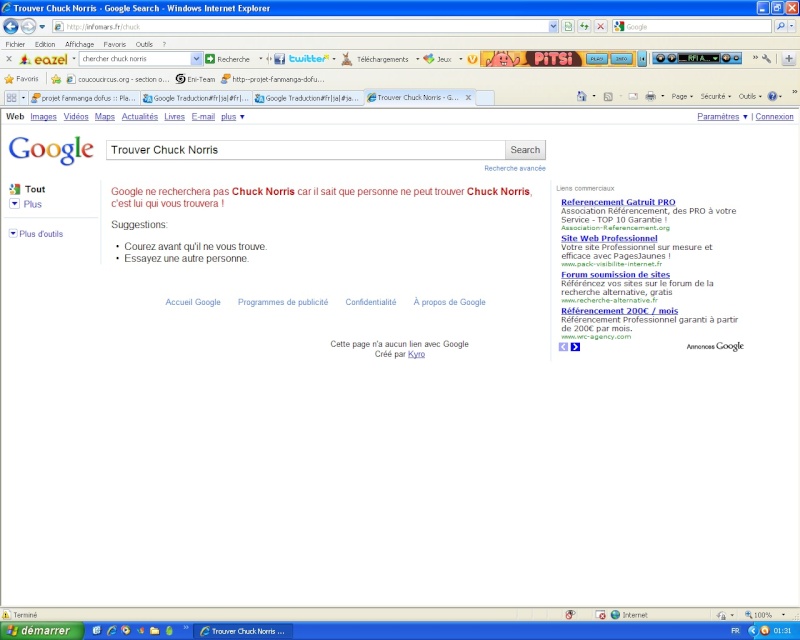The width and height of the screenshot is (800, 640).
Task: Open the Images link
Action: (x=43, y=117)
